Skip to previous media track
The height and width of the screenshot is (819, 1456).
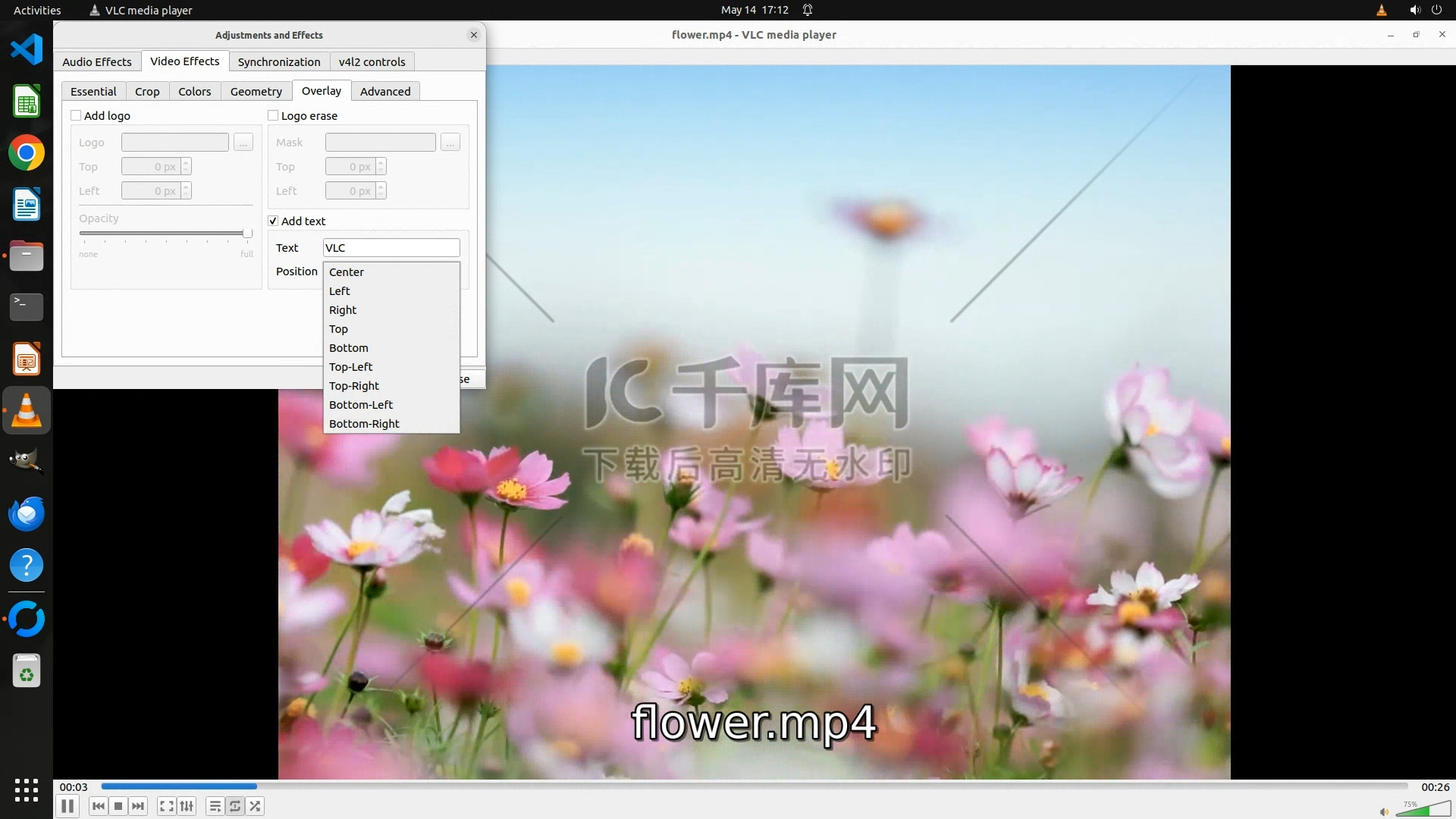(x=99, y=806)
